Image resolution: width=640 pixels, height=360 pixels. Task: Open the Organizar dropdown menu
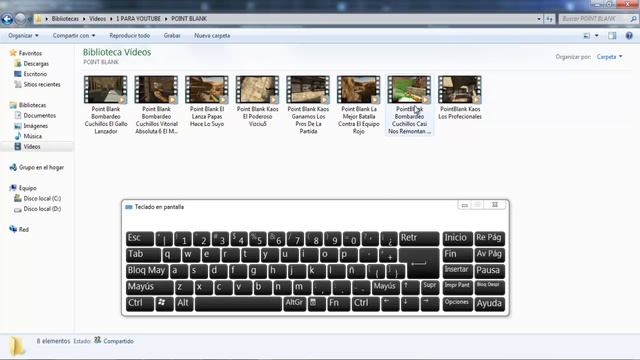point(23,36)
